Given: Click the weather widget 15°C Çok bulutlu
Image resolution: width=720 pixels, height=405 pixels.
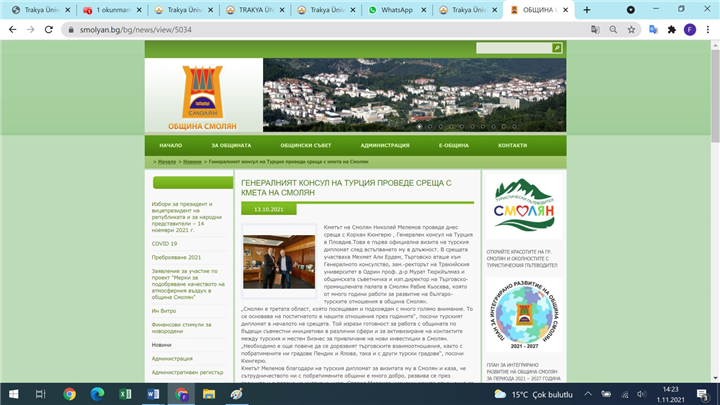Looking at the screenshot, I should [533, 394].
